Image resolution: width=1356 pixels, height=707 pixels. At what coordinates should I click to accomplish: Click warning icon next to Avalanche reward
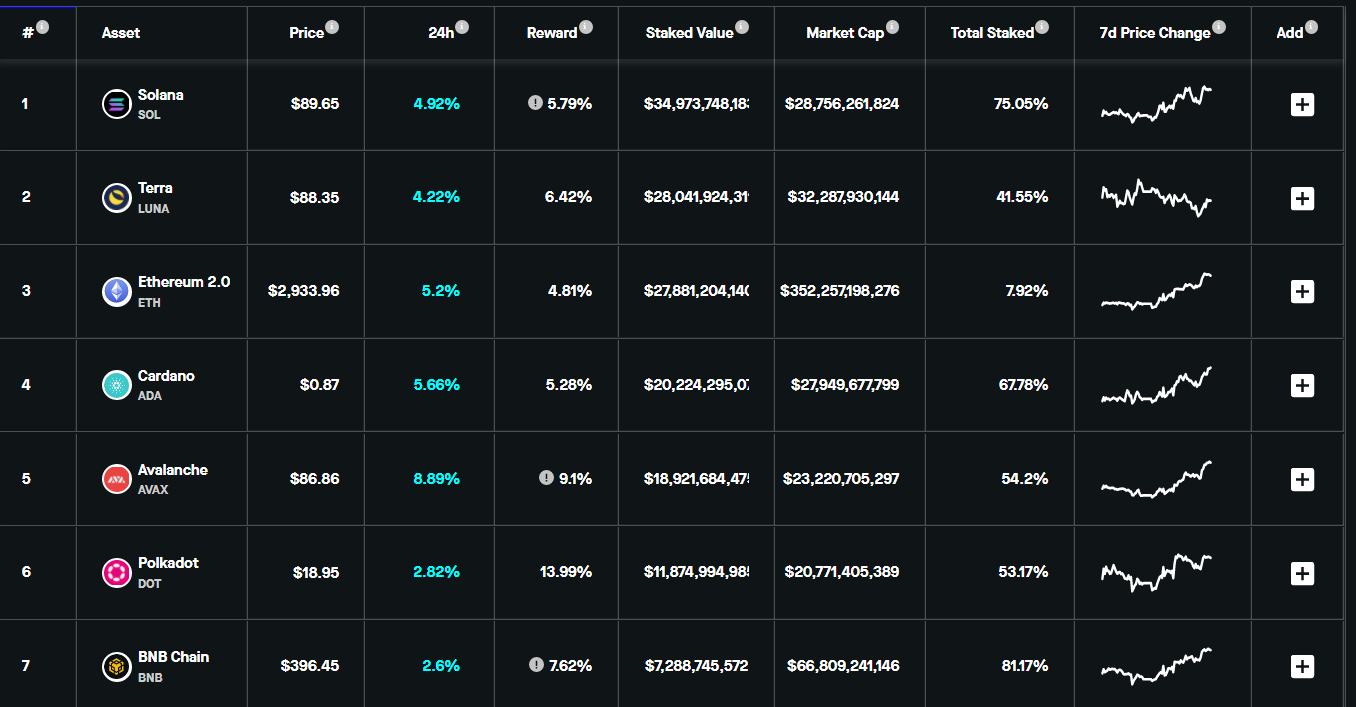[546, 478]
